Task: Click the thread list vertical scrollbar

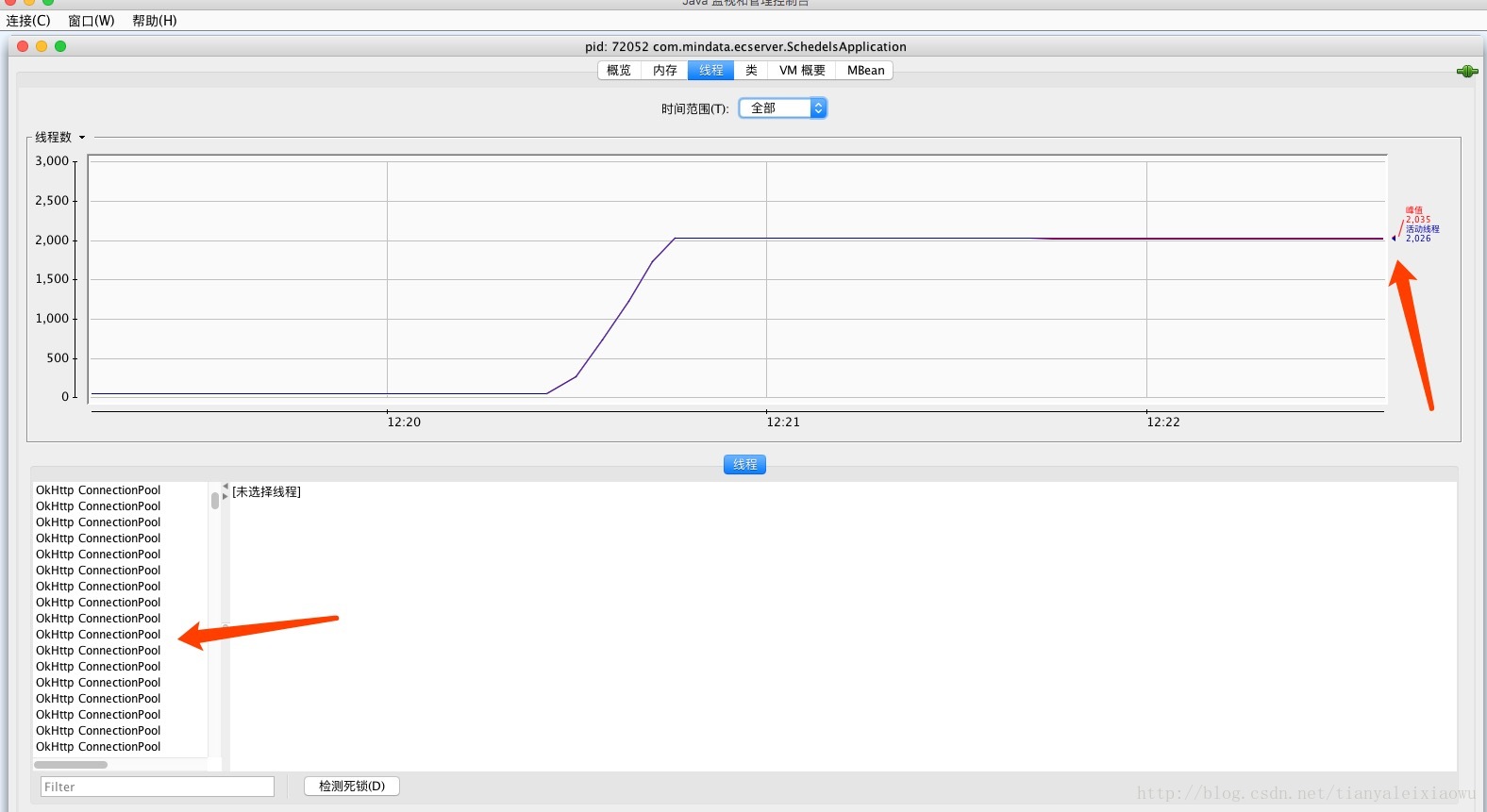Action: pyautogui.click(x=215, y=500)
